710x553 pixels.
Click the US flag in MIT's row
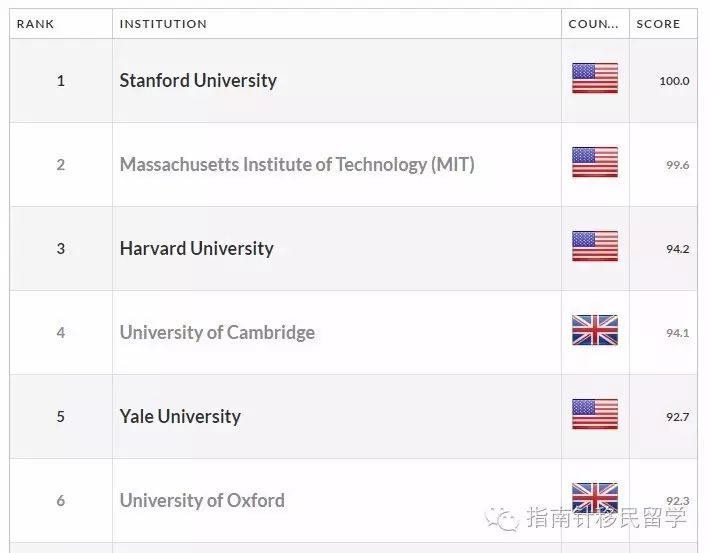tap(595, 163)
